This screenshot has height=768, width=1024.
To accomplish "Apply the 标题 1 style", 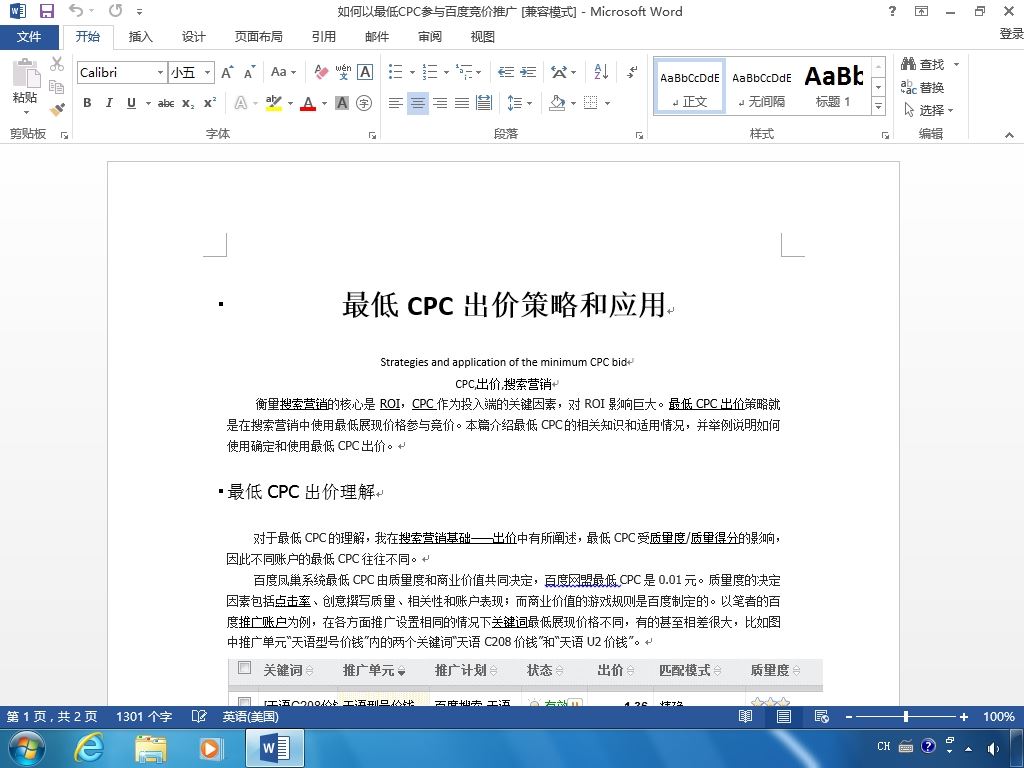I will click(x=833, y=87).
